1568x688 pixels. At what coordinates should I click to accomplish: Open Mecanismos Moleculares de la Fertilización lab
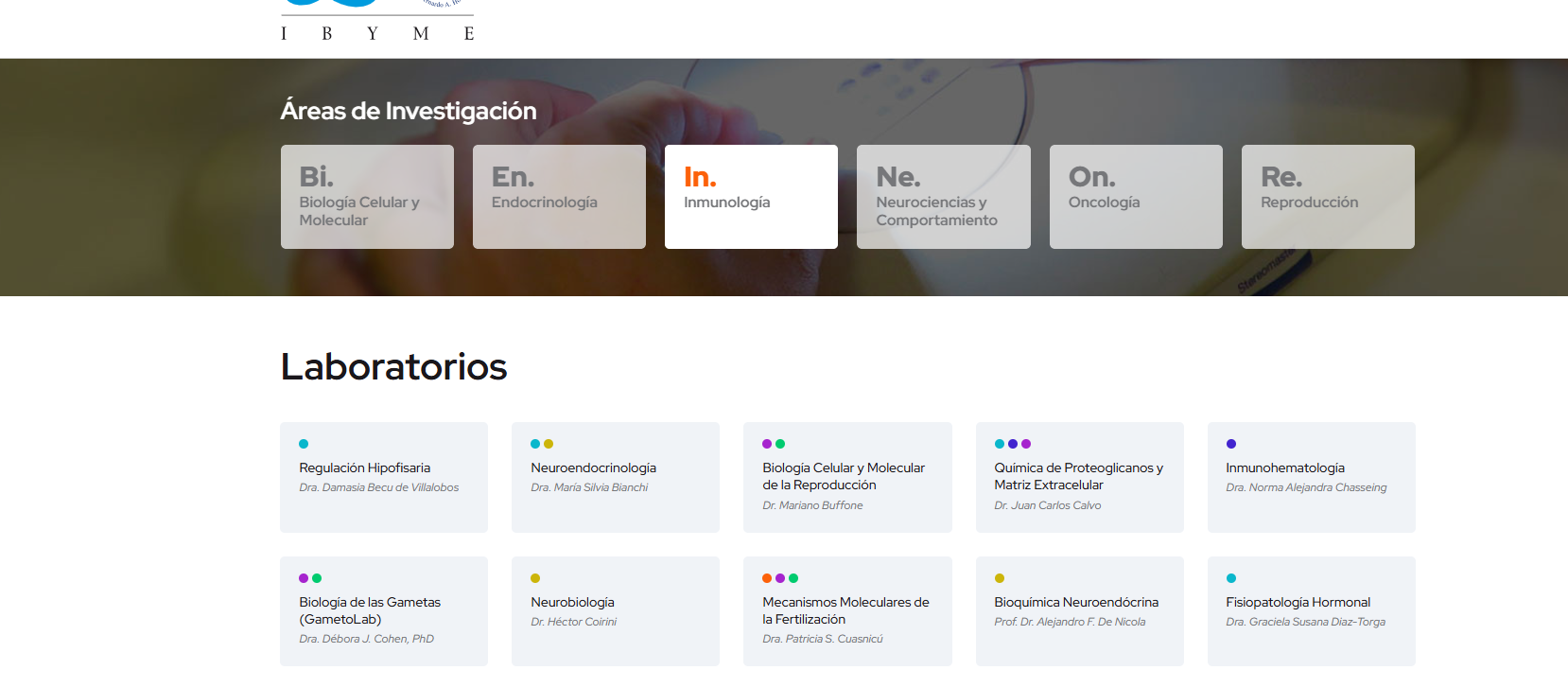pos(845,610)
